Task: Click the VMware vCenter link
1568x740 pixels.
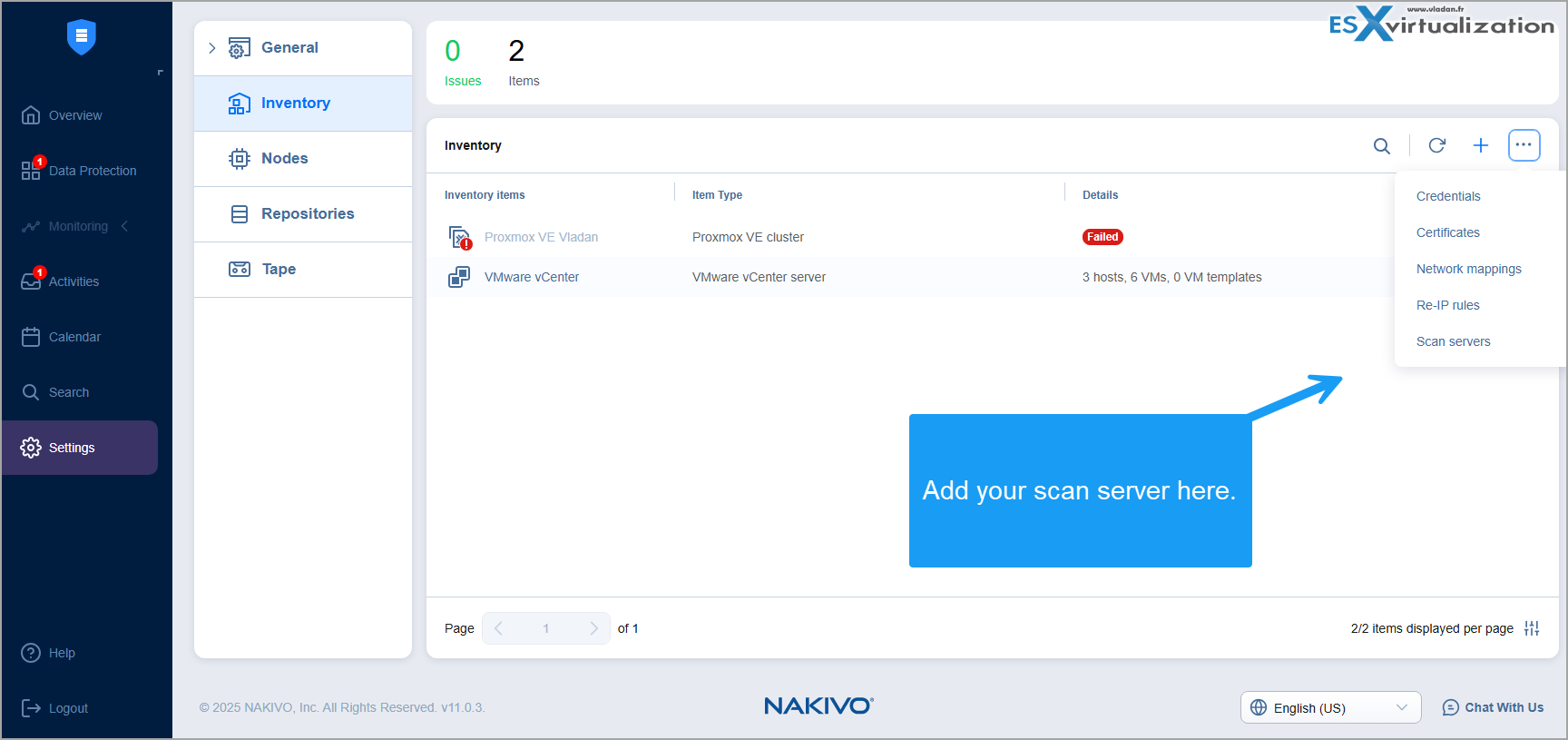Action: pyautogui.click(x=532, y=277)
